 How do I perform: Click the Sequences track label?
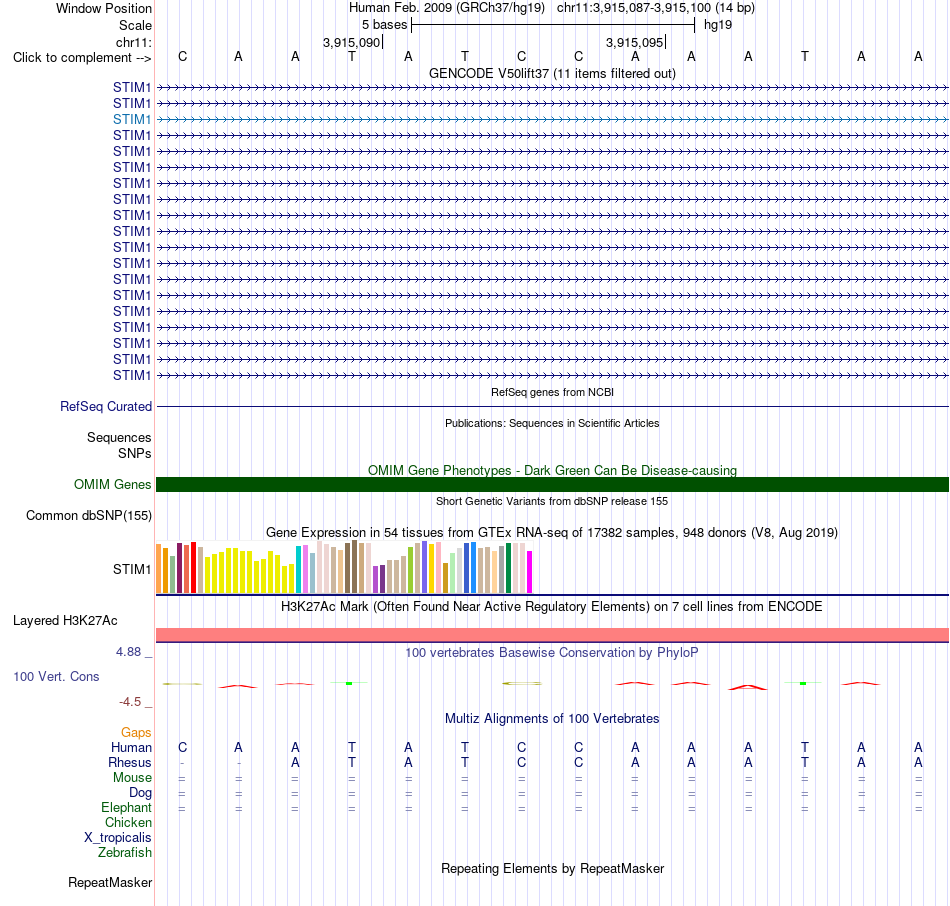point(119,438)
